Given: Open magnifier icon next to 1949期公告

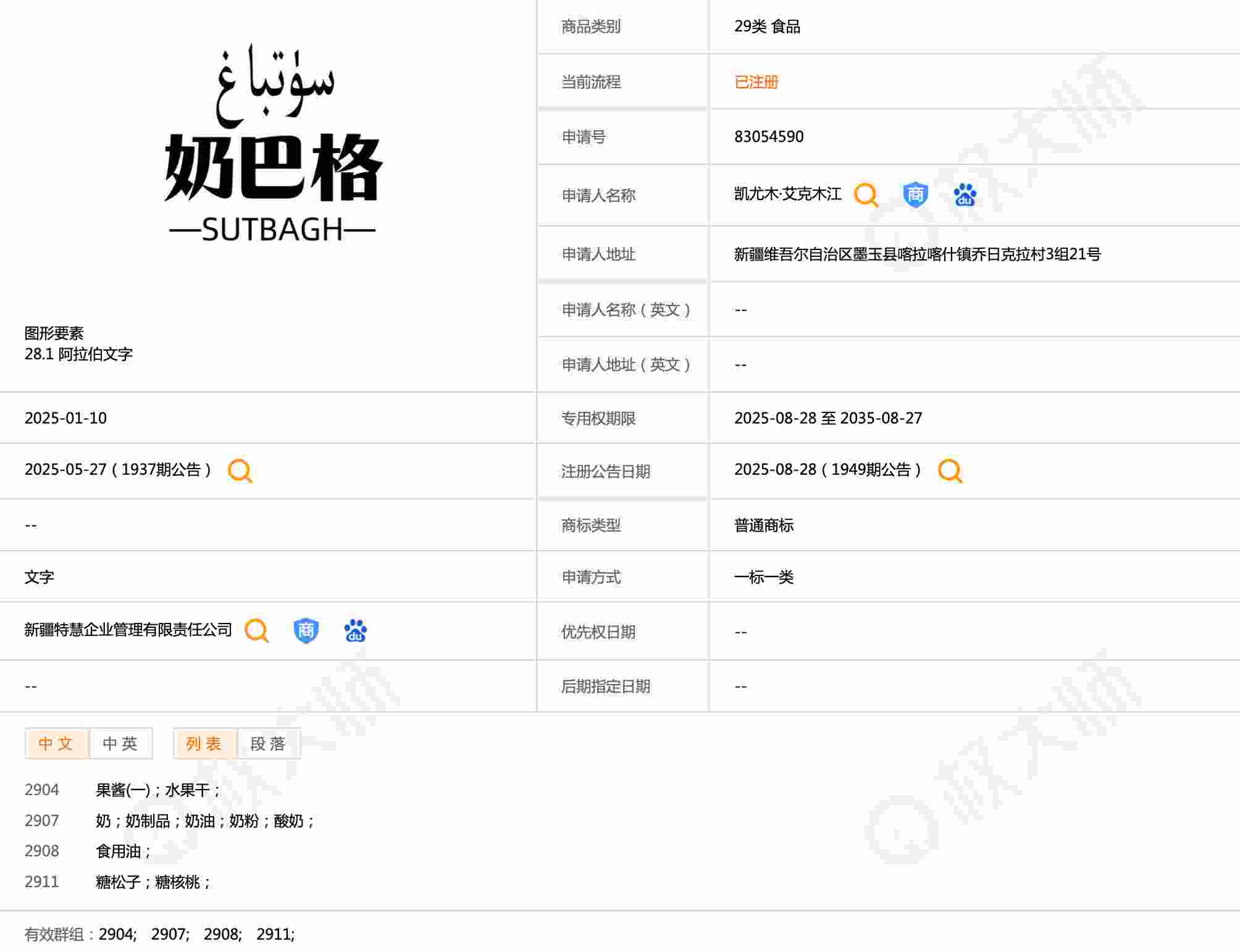Looking at the screenshot, I should [950, 470].
